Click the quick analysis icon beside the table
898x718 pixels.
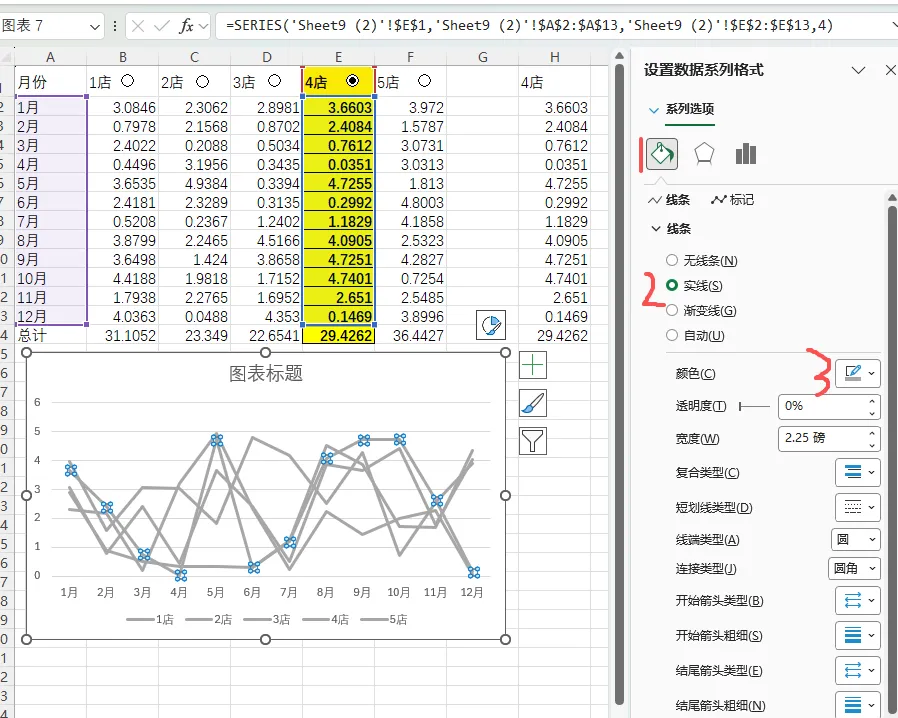(x=491, y=325)
